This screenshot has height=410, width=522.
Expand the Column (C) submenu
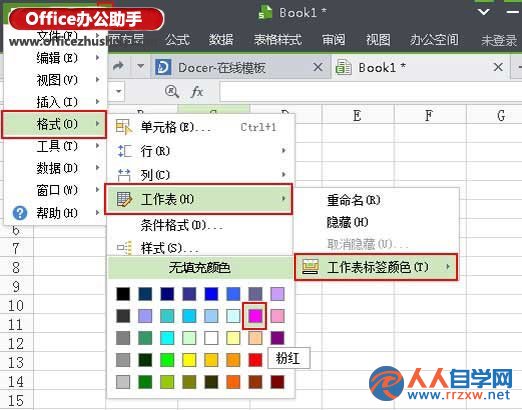click(202, 175)
